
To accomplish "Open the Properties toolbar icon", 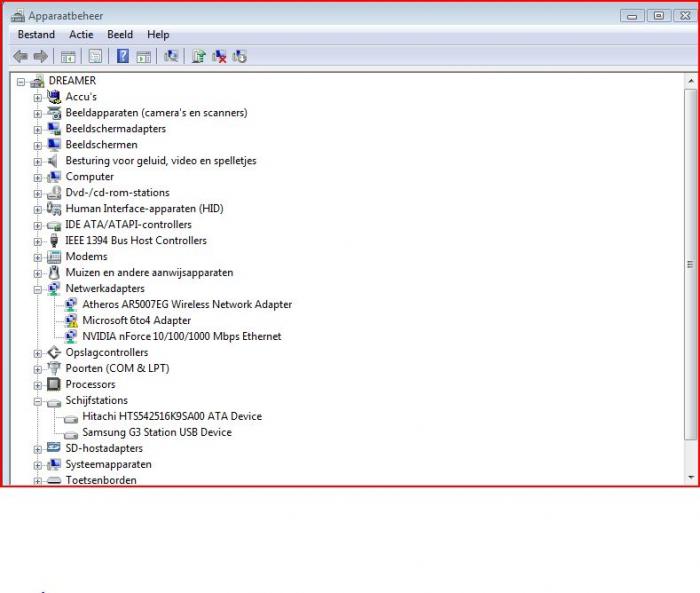I will tap(95, 56).
